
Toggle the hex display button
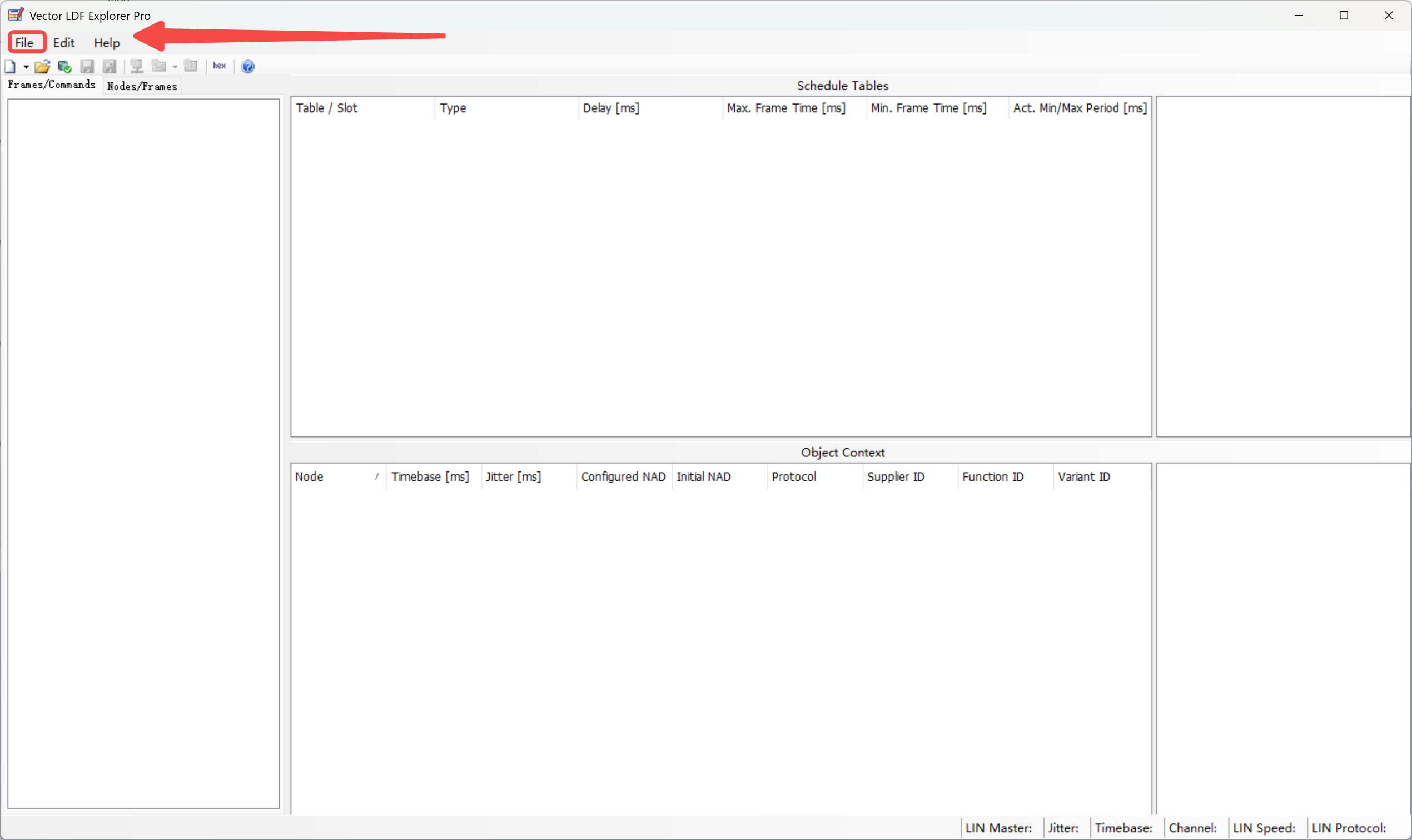pos(220,66)
